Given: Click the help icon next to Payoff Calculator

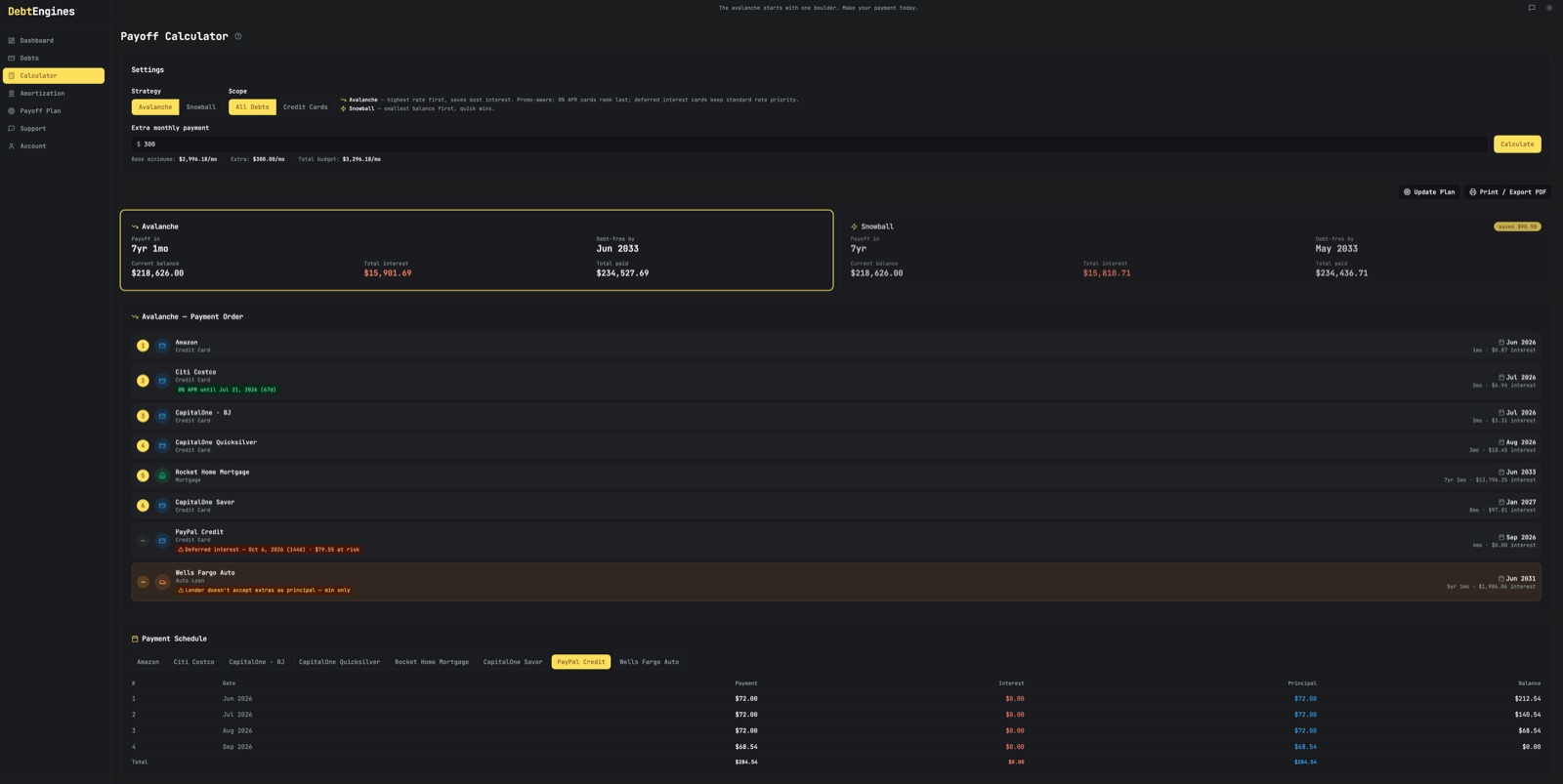Looking at the screenshot, I should pos(237,36).
